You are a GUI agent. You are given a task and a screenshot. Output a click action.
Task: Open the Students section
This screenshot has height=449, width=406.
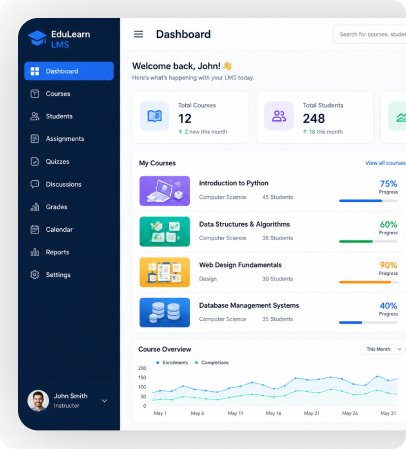59,116
